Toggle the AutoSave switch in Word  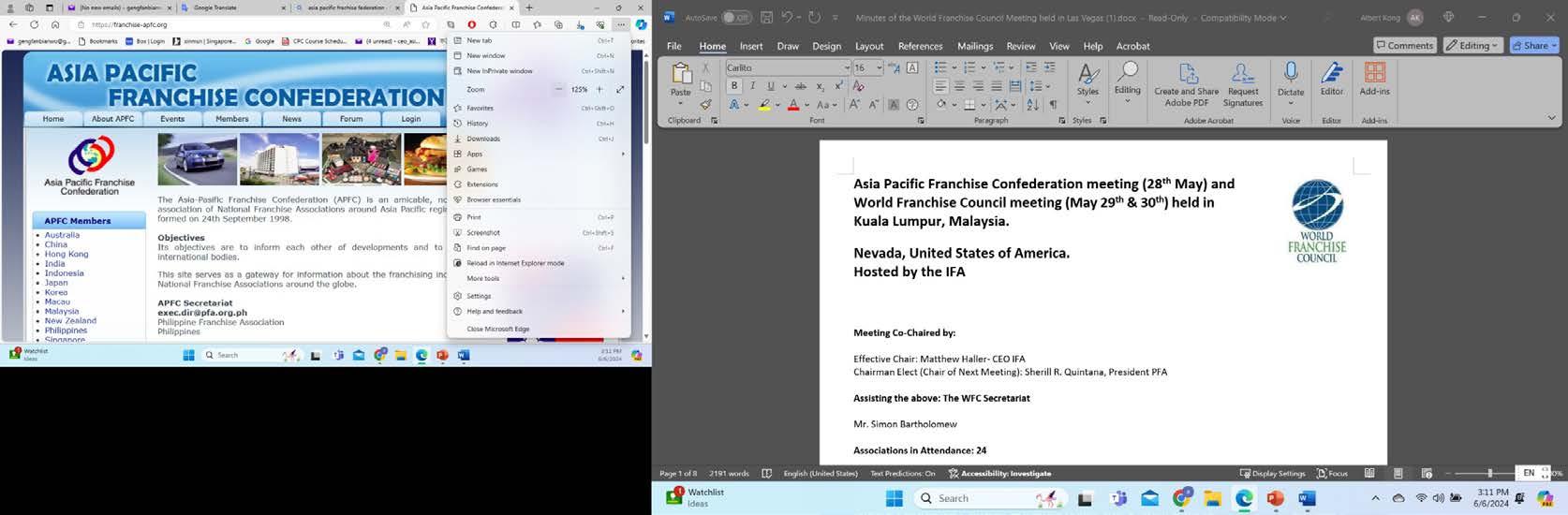(x=736, y=17)
